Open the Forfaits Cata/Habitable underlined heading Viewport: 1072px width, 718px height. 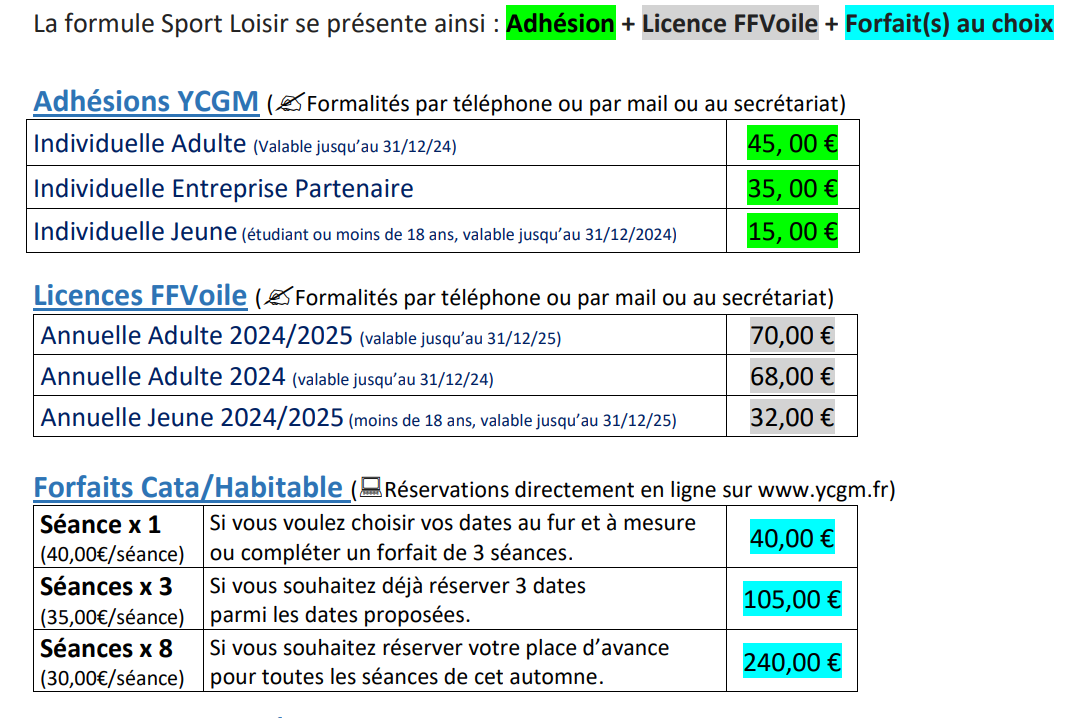click(188, 488)
